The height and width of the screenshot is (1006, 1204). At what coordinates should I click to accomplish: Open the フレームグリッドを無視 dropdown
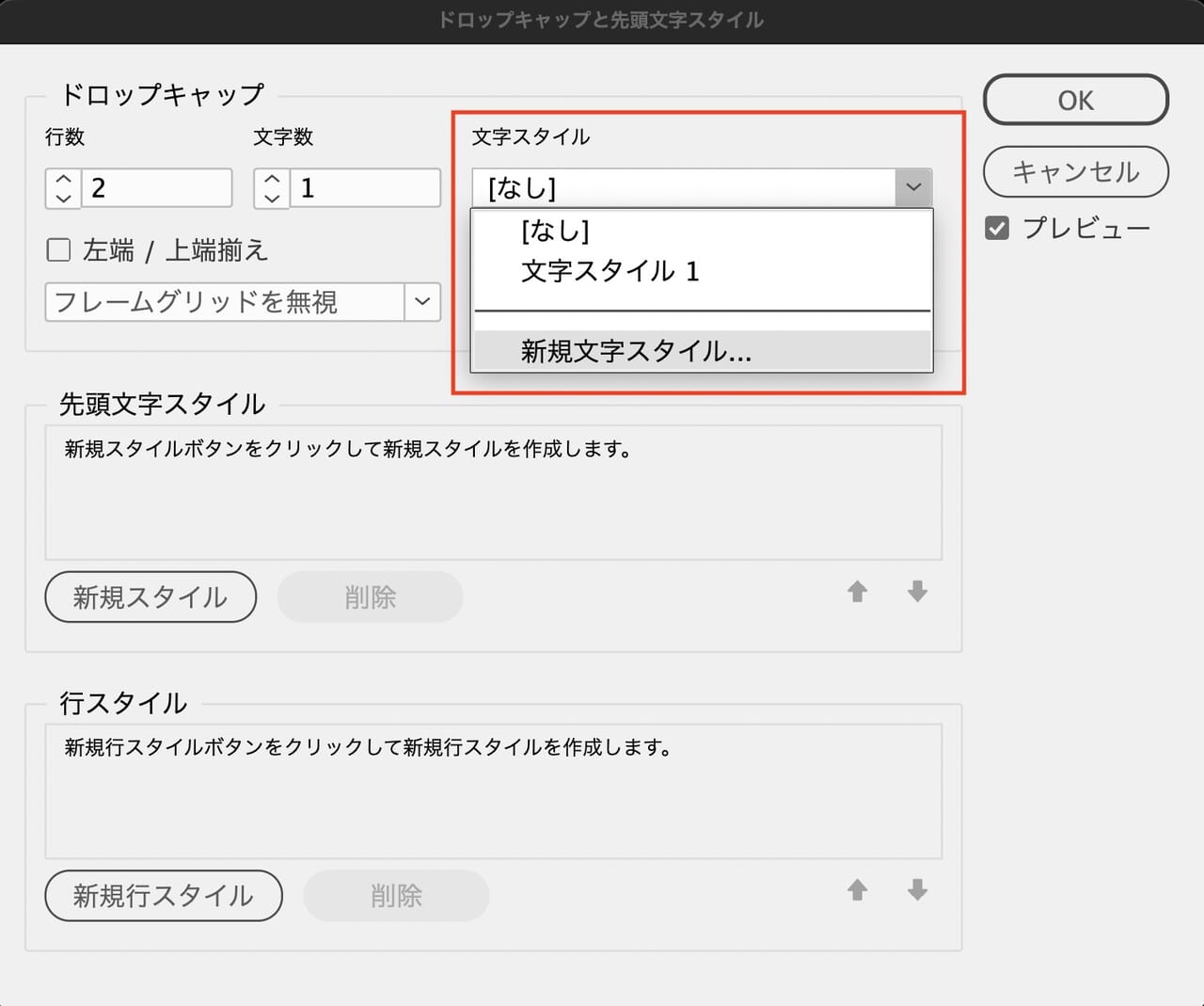tap(421, 302)
